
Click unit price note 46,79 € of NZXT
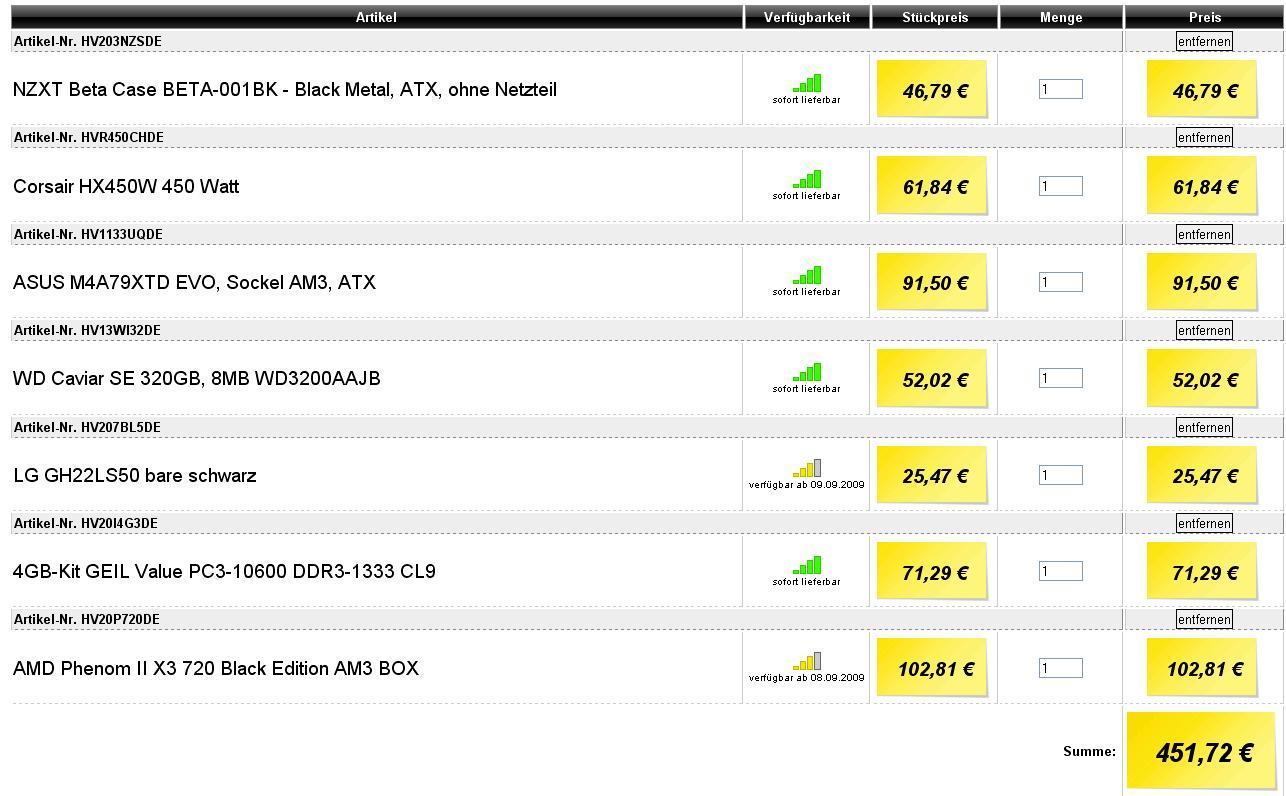click(x=932, y=90)
